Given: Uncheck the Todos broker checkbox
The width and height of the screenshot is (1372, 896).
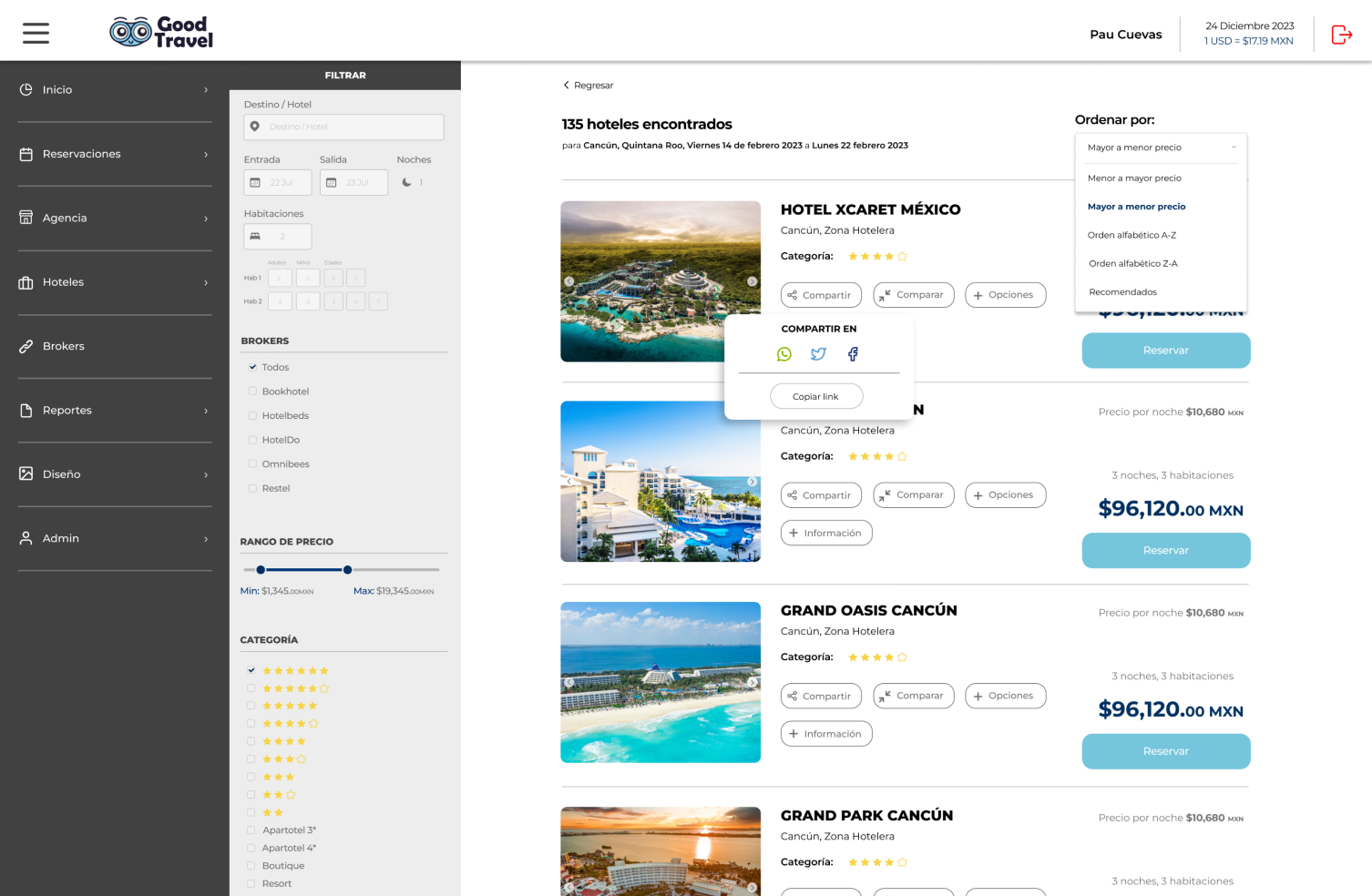Looking at the screenshot, I should [x=252, y=367].
